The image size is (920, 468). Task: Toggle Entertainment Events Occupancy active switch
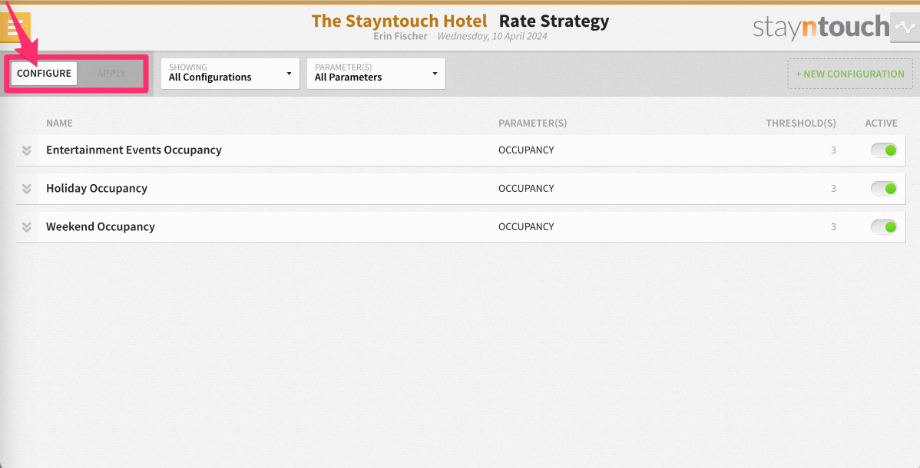(884, 150)
